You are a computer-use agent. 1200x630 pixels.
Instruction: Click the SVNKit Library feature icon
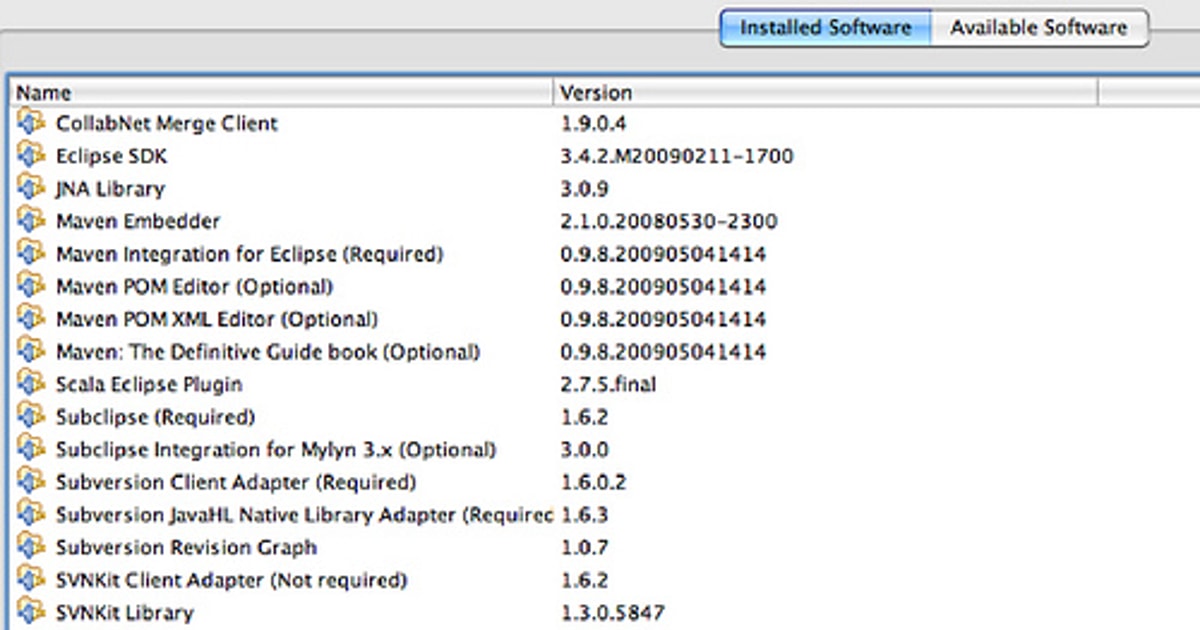click(30, 612)
